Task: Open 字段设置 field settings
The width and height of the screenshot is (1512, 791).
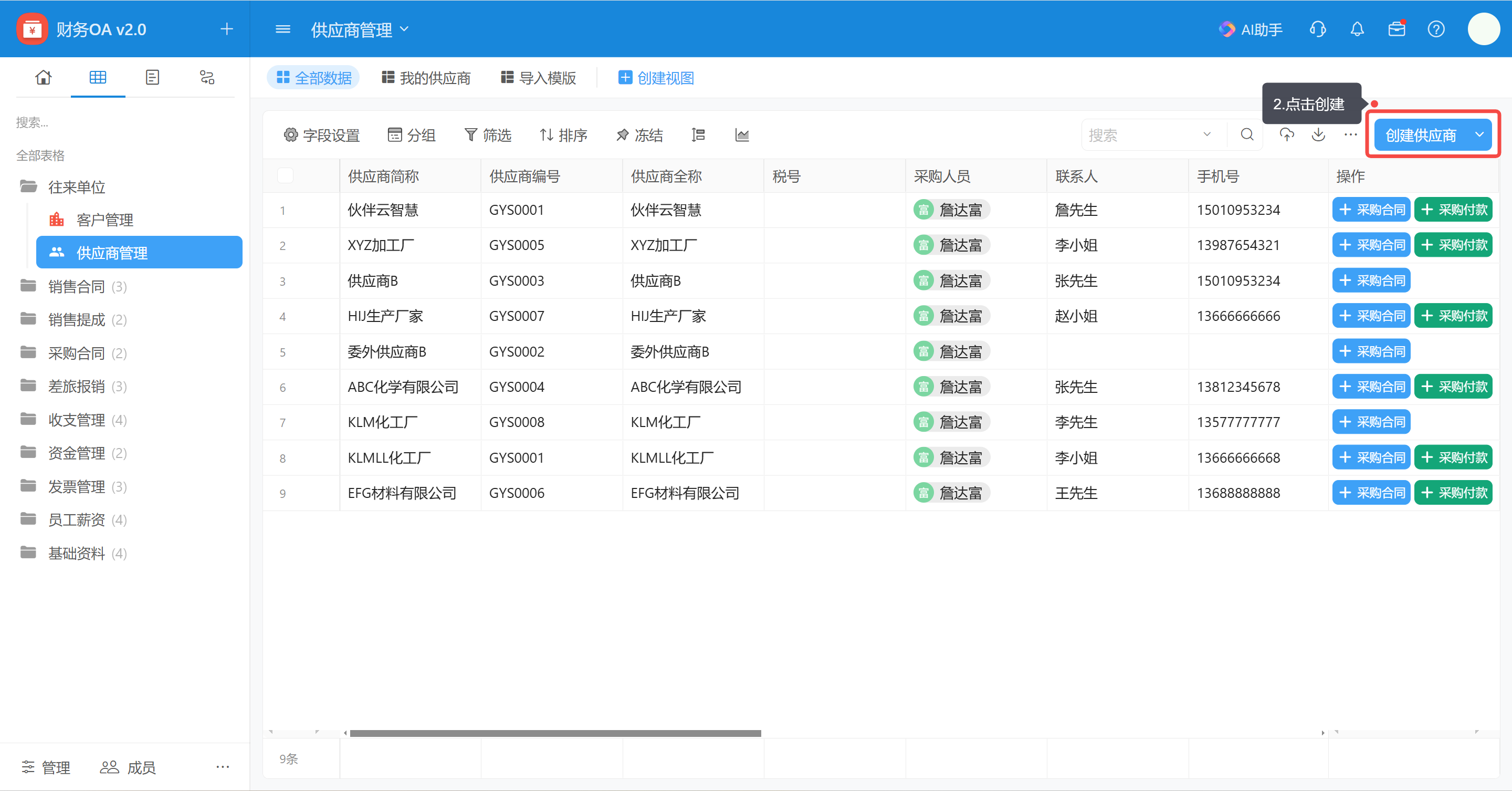Action: (322, 135)
